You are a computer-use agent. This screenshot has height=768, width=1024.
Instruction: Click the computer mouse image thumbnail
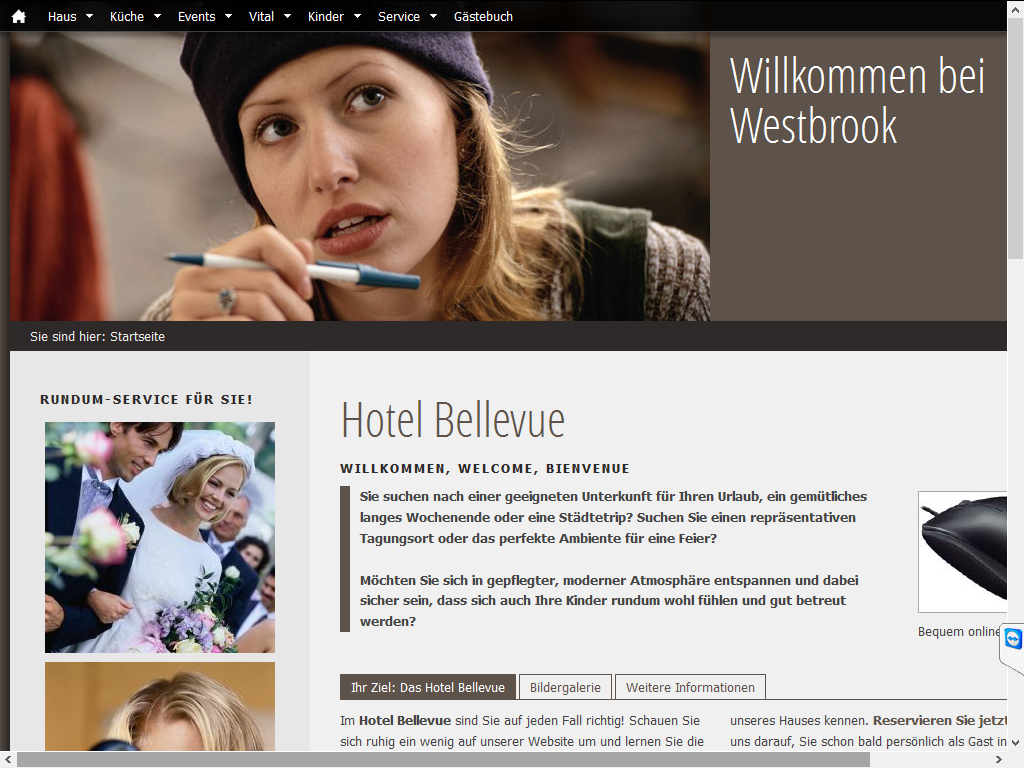coord(963,552)
